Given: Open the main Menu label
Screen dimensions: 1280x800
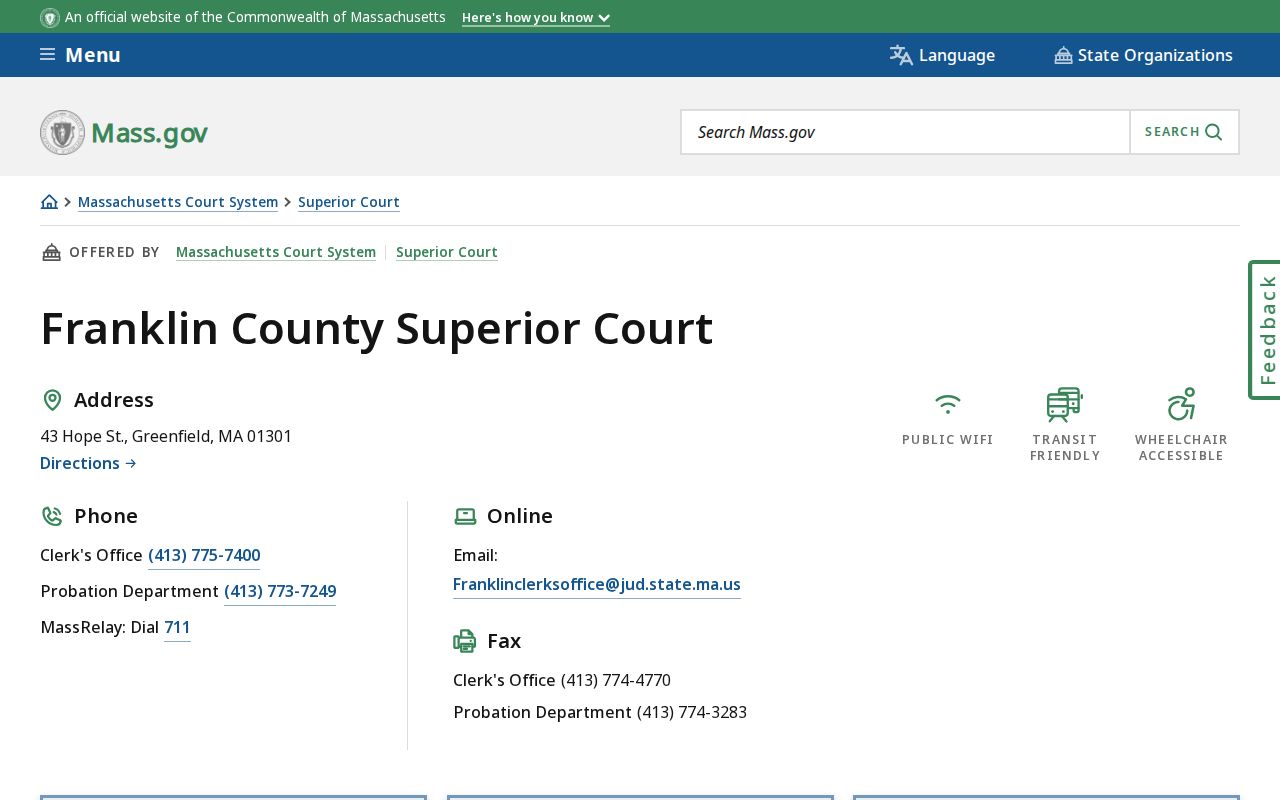Looking at the screenshot, I should coord(93,55).
